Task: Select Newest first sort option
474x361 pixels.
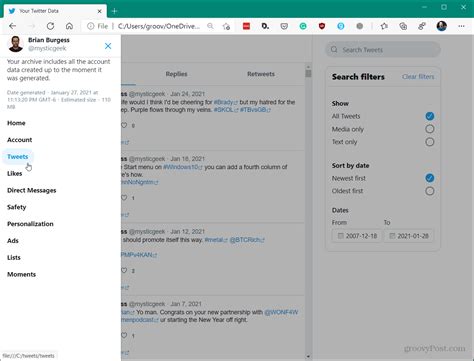Action: coord(430,178)
